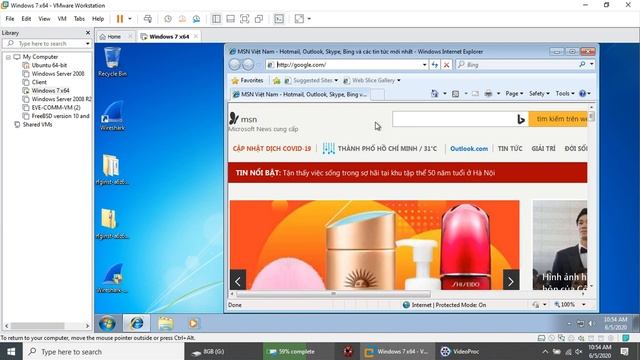
Task: Open the VMware View menu
Action: (44, 19)
